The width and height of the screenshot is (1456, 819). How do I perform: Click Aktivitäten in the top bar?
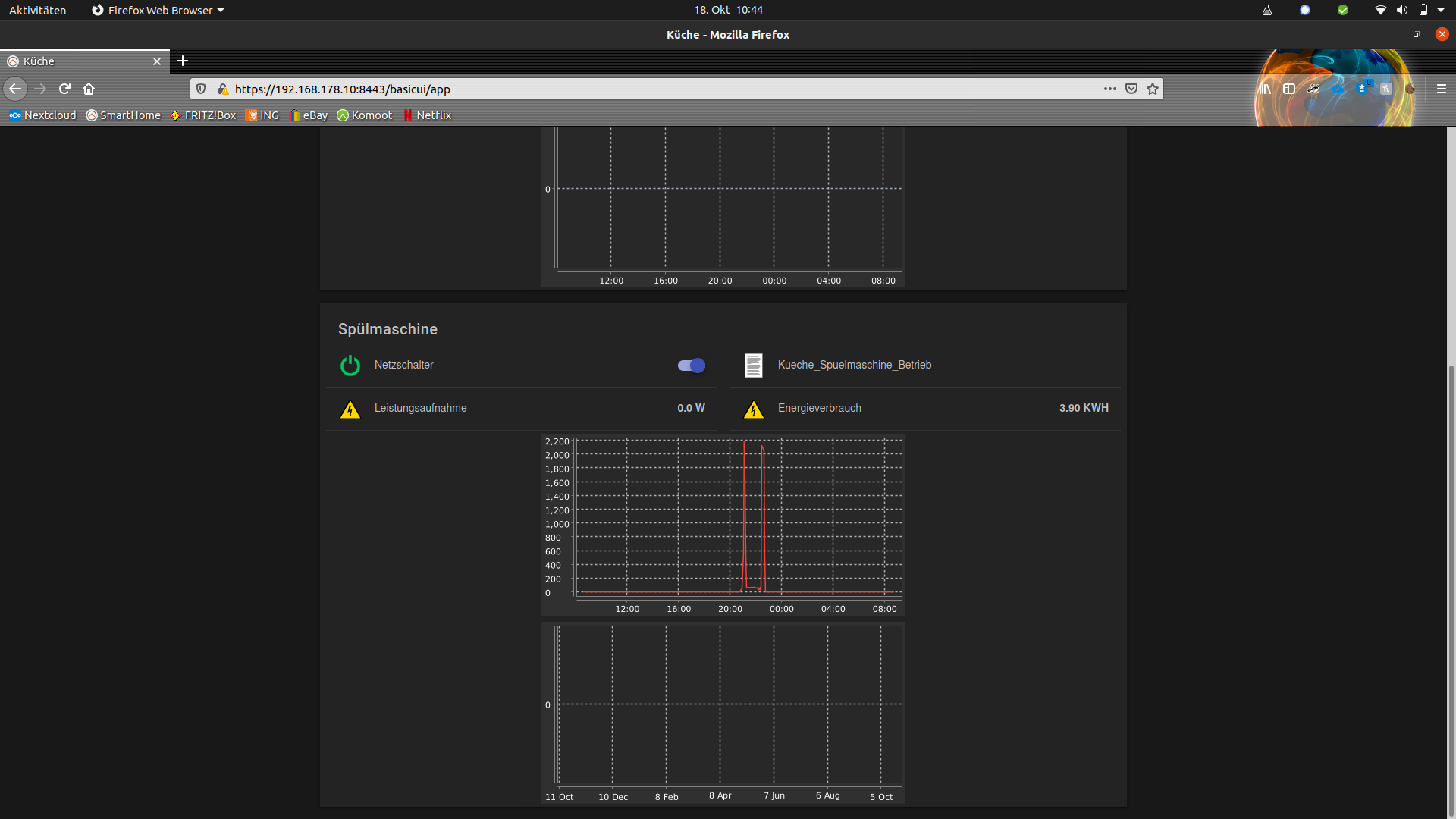(x=36, y=10)
